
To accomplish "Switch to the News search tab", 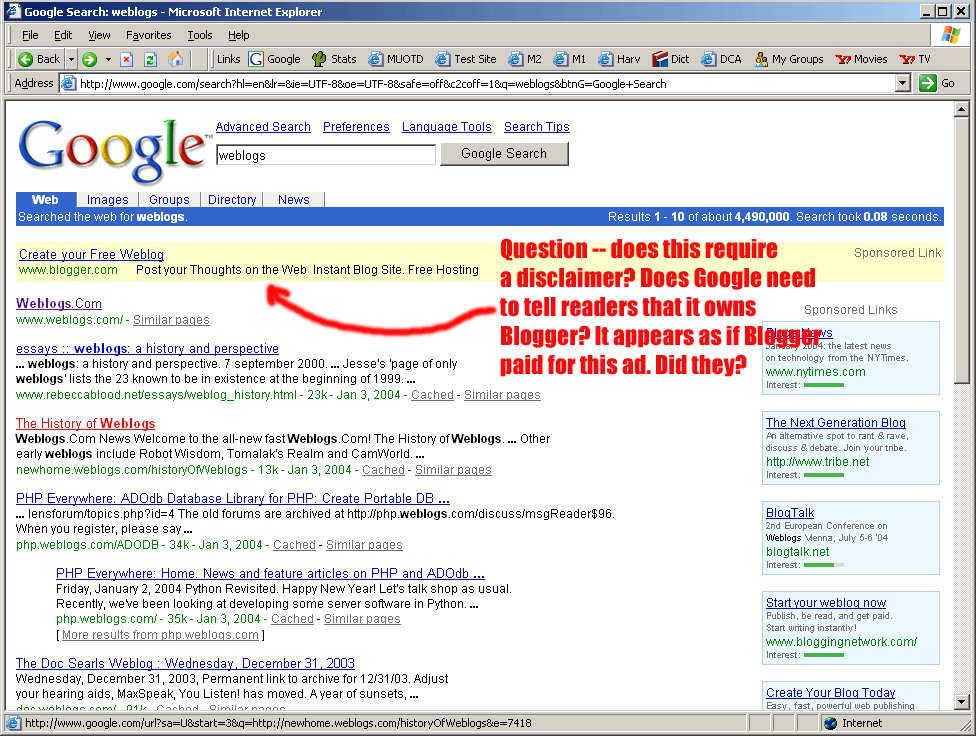I will pyautogui.click(x=293, y=200).
